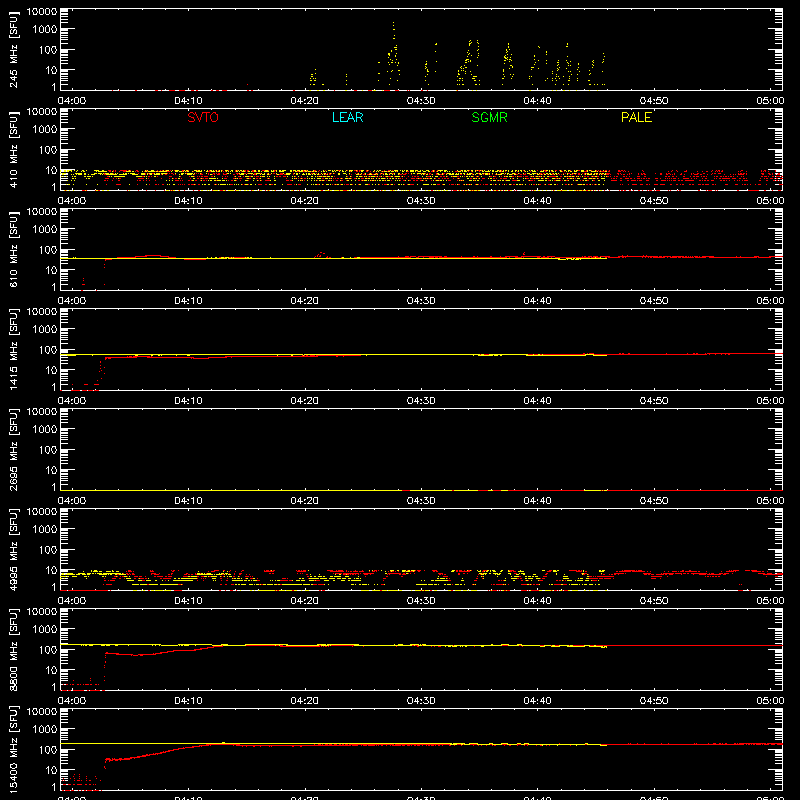Select the 1415 MHz [SFU] axis label
The image size is (800, 800).
pyautogui.click(x=13, y=349)
